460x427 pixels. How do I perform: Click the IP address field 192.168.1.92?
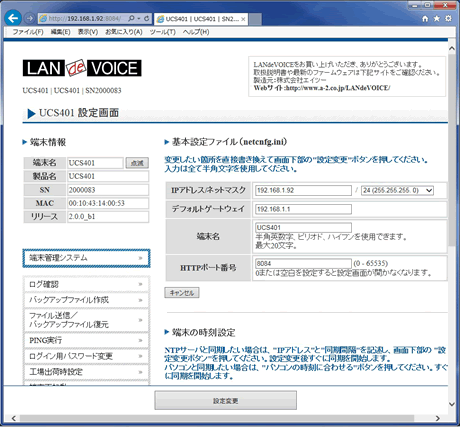pyautogui.click(x=303, y=190)
